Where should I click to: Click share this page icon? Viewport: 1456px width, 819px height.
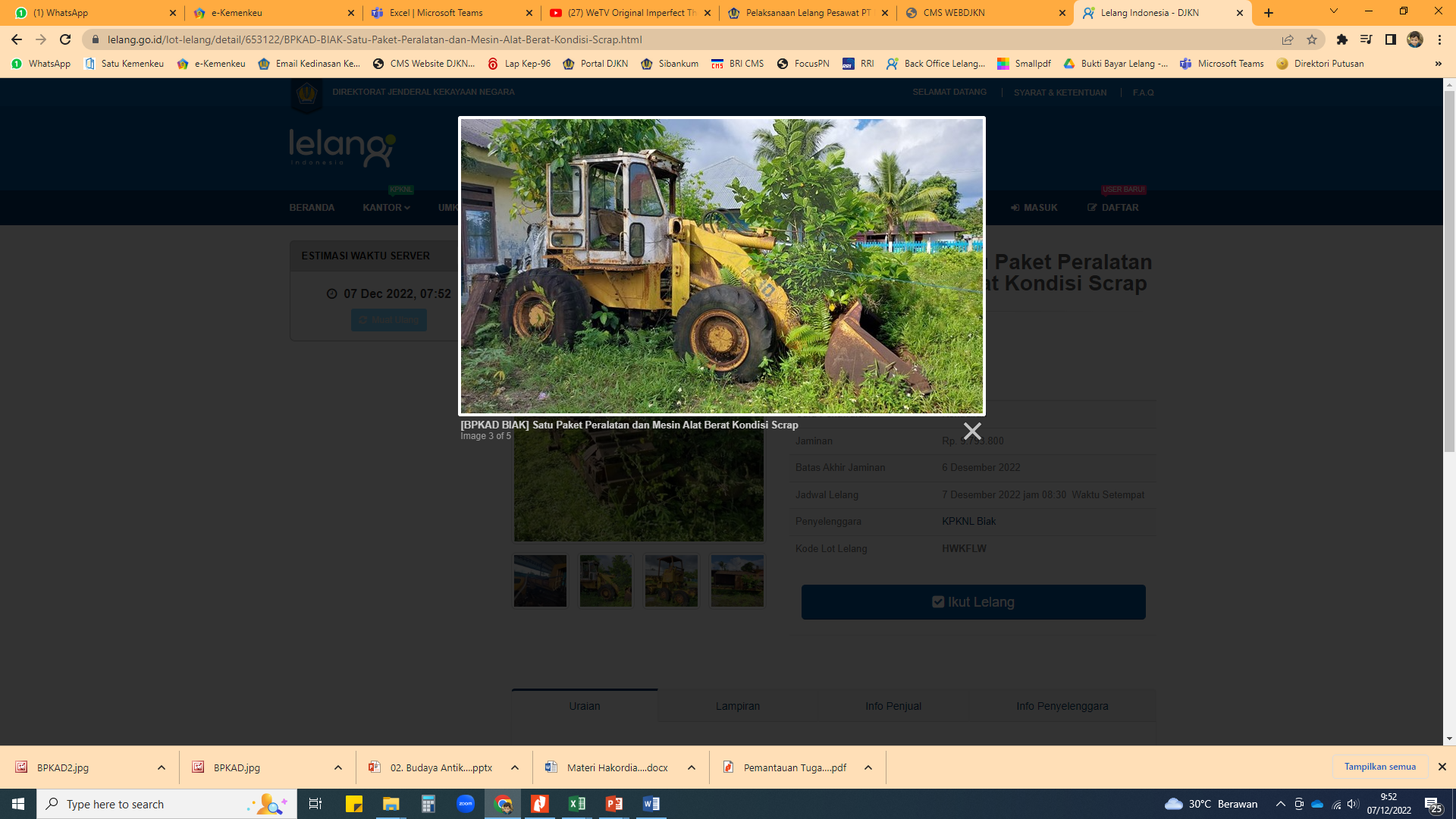(1288, 39)
